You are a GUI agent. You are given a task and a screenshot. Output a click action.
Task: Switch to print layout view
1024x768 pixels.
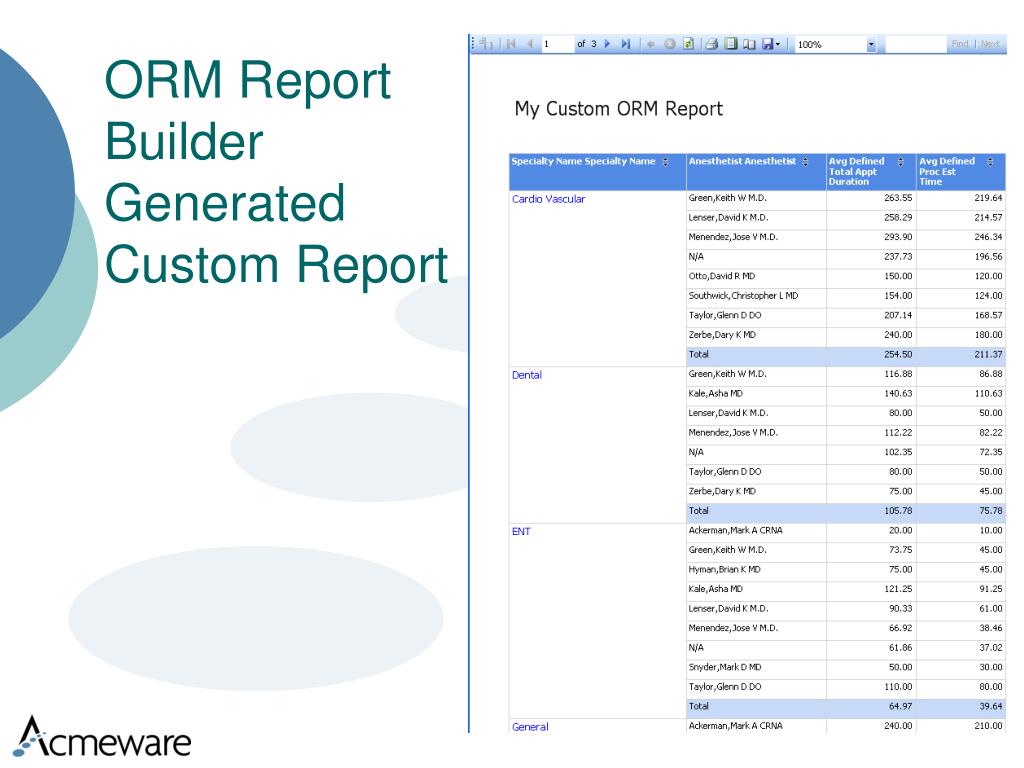tap(731, 44)
